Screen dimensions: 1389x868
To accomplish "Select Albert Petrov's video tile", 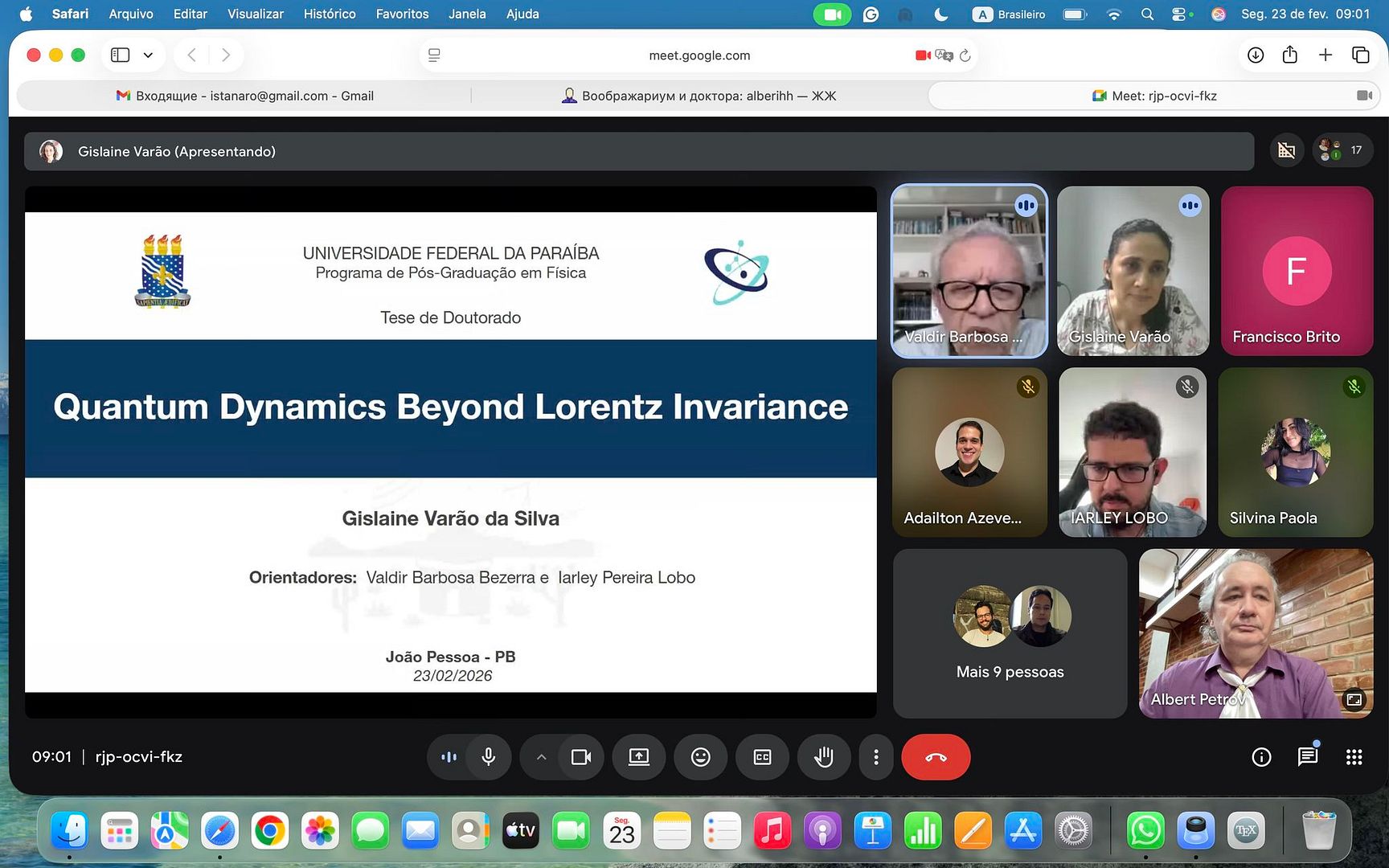I will click(1256, 633).
